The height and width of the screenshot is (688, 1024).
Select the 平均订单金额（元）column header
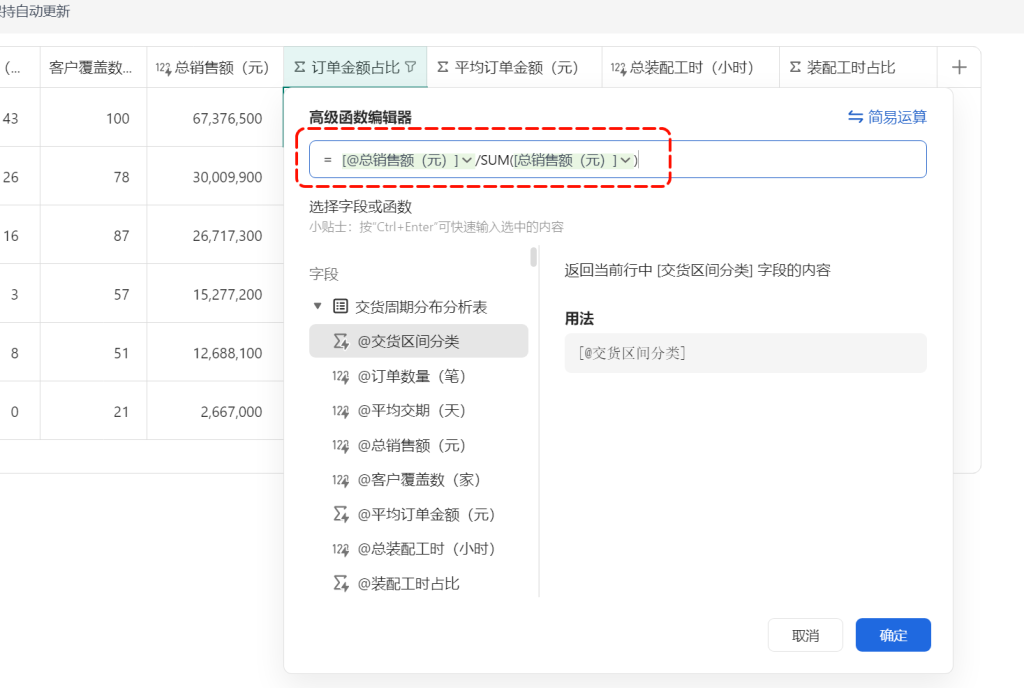tap(515, 67)
